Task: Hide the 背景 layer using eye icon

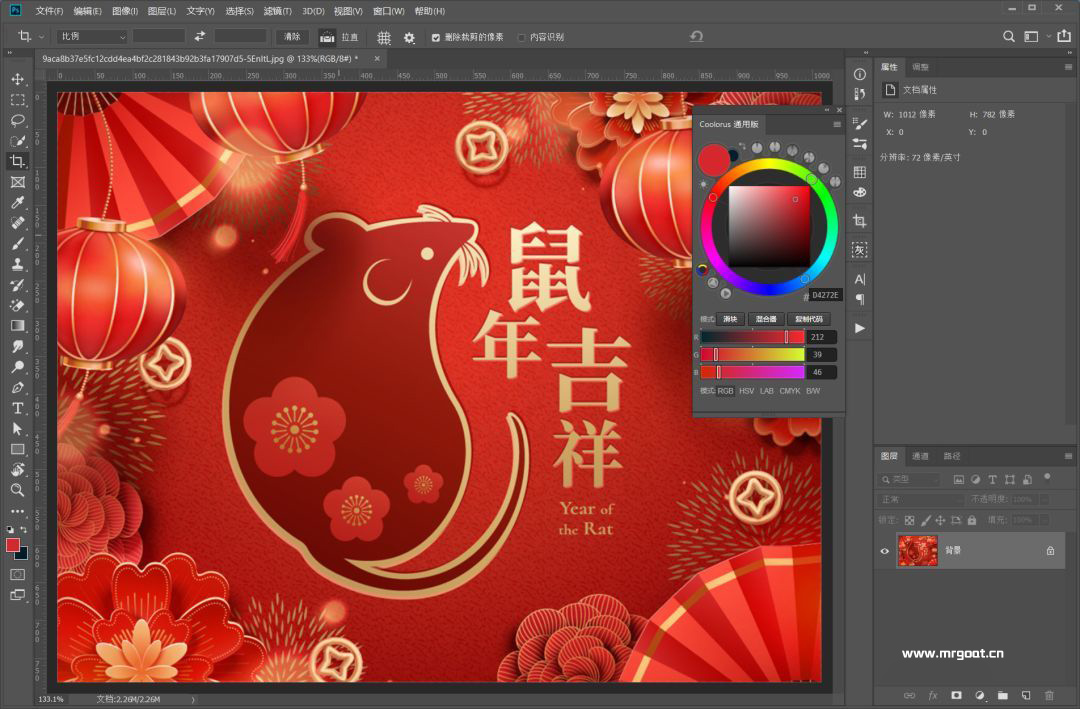Action: click(884, 550)
